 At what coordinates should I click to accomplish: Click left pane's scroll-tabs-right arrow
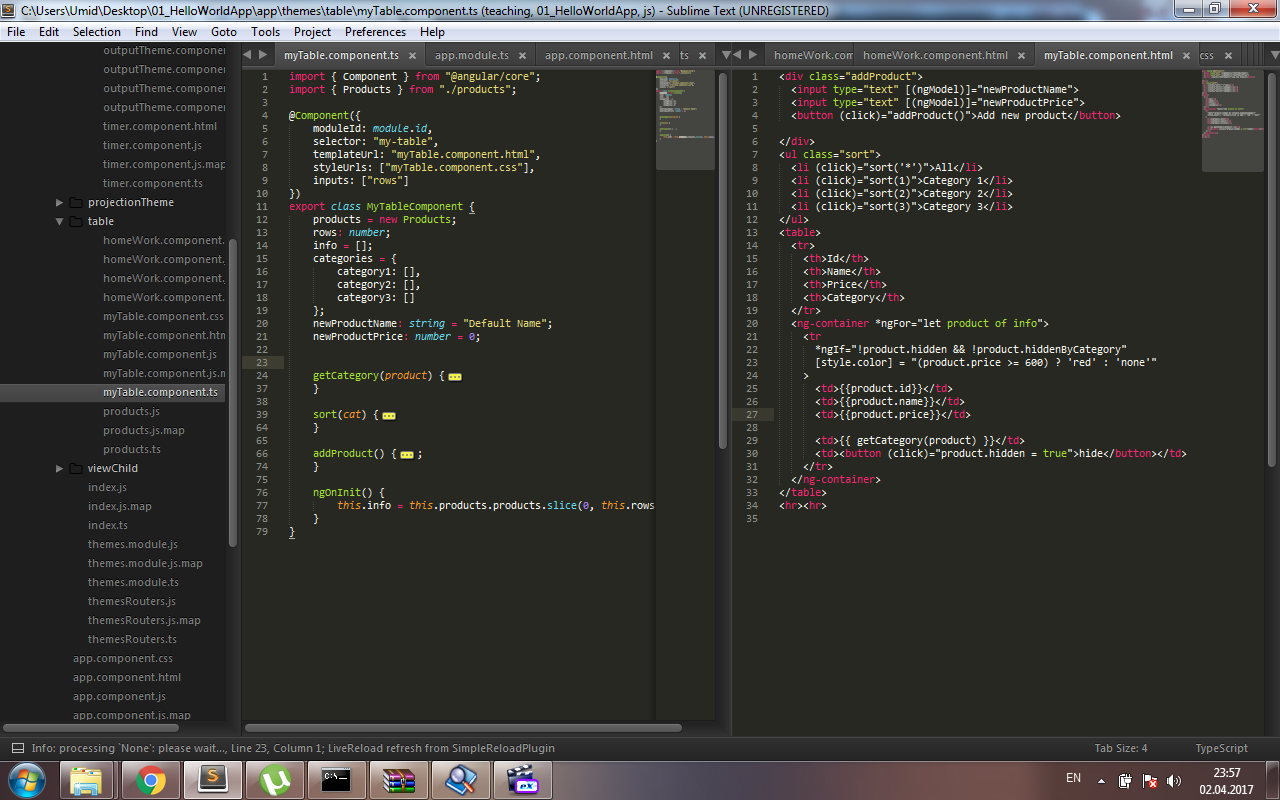263,55
